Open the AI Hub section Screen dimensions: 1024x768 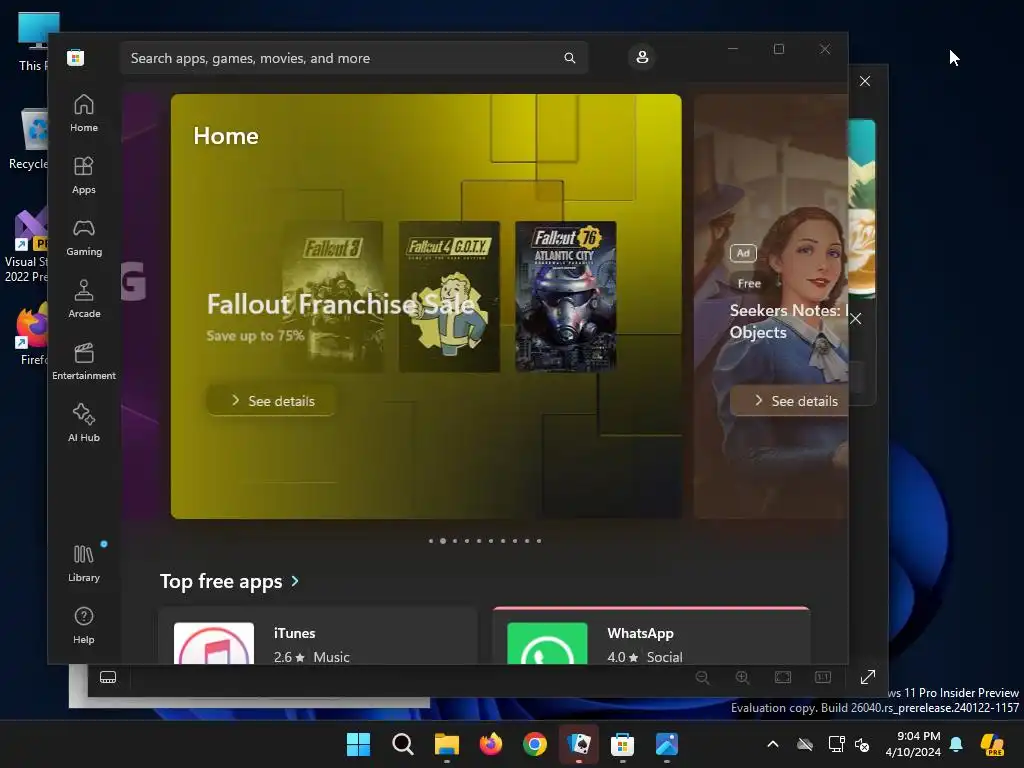tap(84, 424)
